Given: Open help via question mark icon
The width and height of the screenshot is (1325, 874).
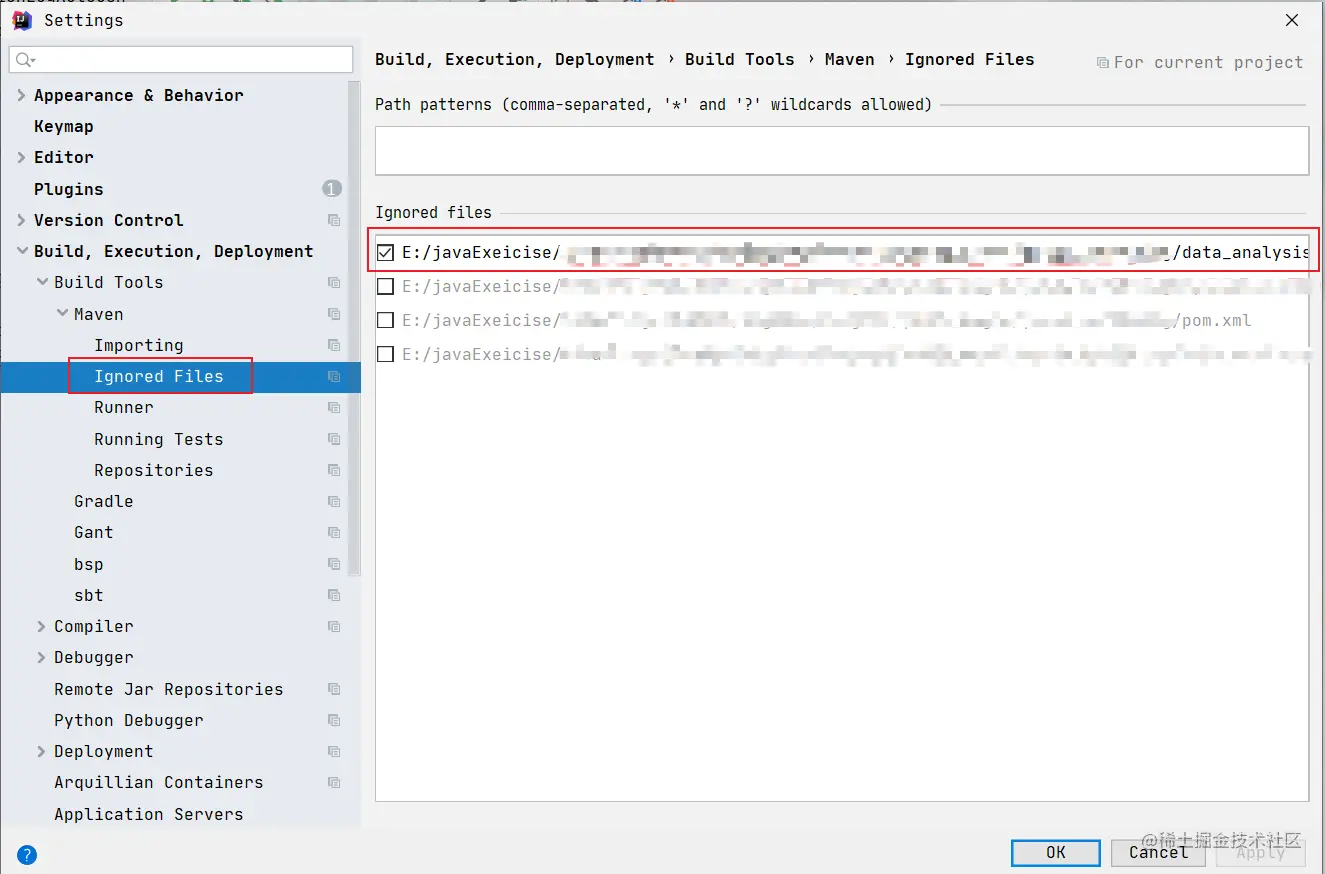Looking at the screenshot, I should [27, 855].
